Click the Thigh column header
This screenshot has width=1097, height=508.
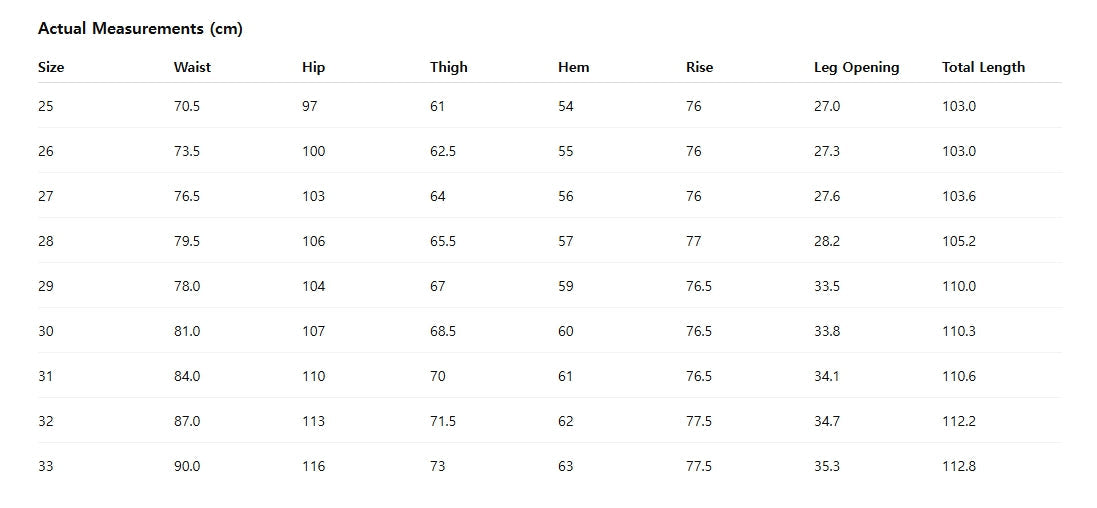click(448, 68)
